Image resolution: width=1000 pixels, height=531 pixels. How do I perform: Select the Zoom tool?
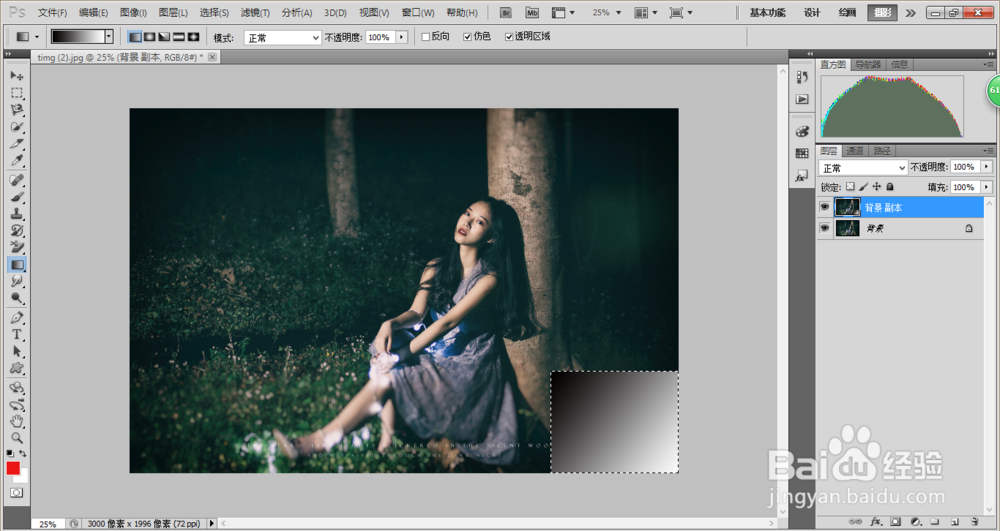click(17, 438)
